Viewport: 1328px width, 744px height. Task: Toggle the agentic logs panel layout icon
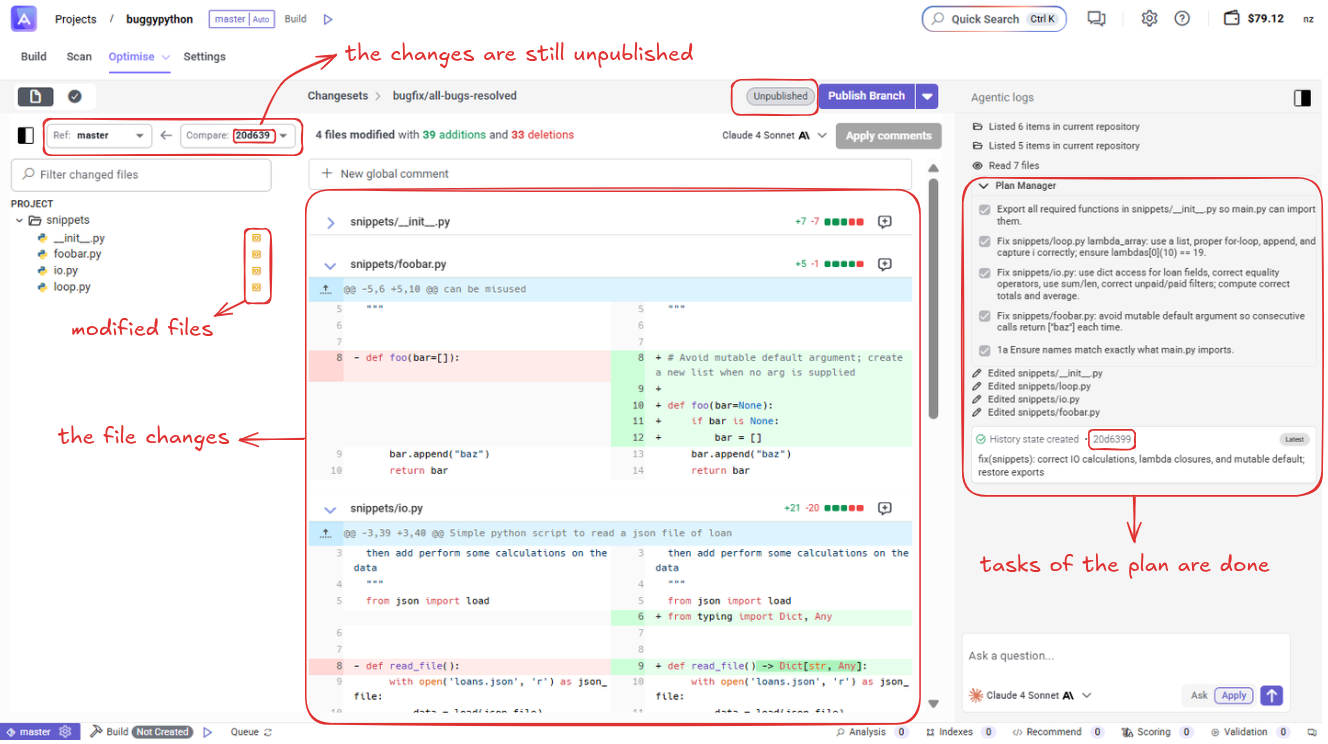tap(1302, 98)
